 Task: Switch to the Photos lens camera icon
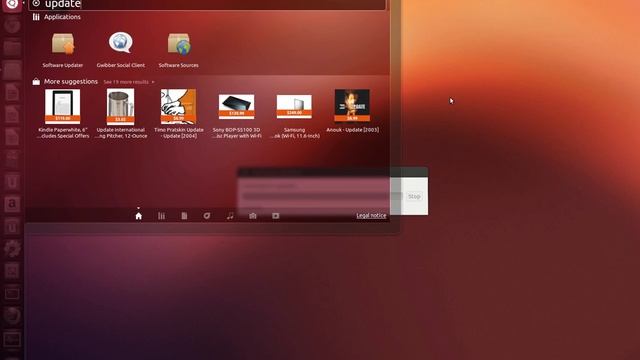253,216
